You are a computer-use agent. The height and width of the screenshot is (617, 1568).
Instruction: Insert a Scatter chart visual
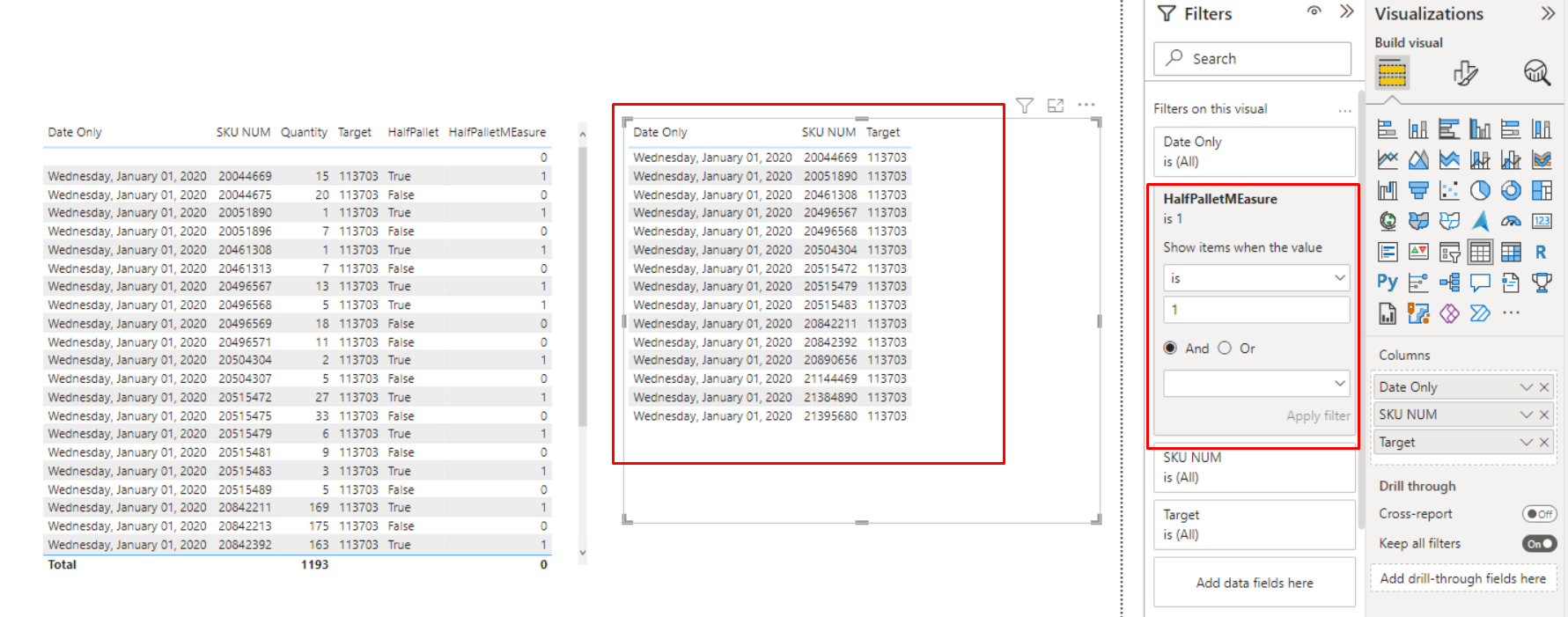click(1449, 190)
